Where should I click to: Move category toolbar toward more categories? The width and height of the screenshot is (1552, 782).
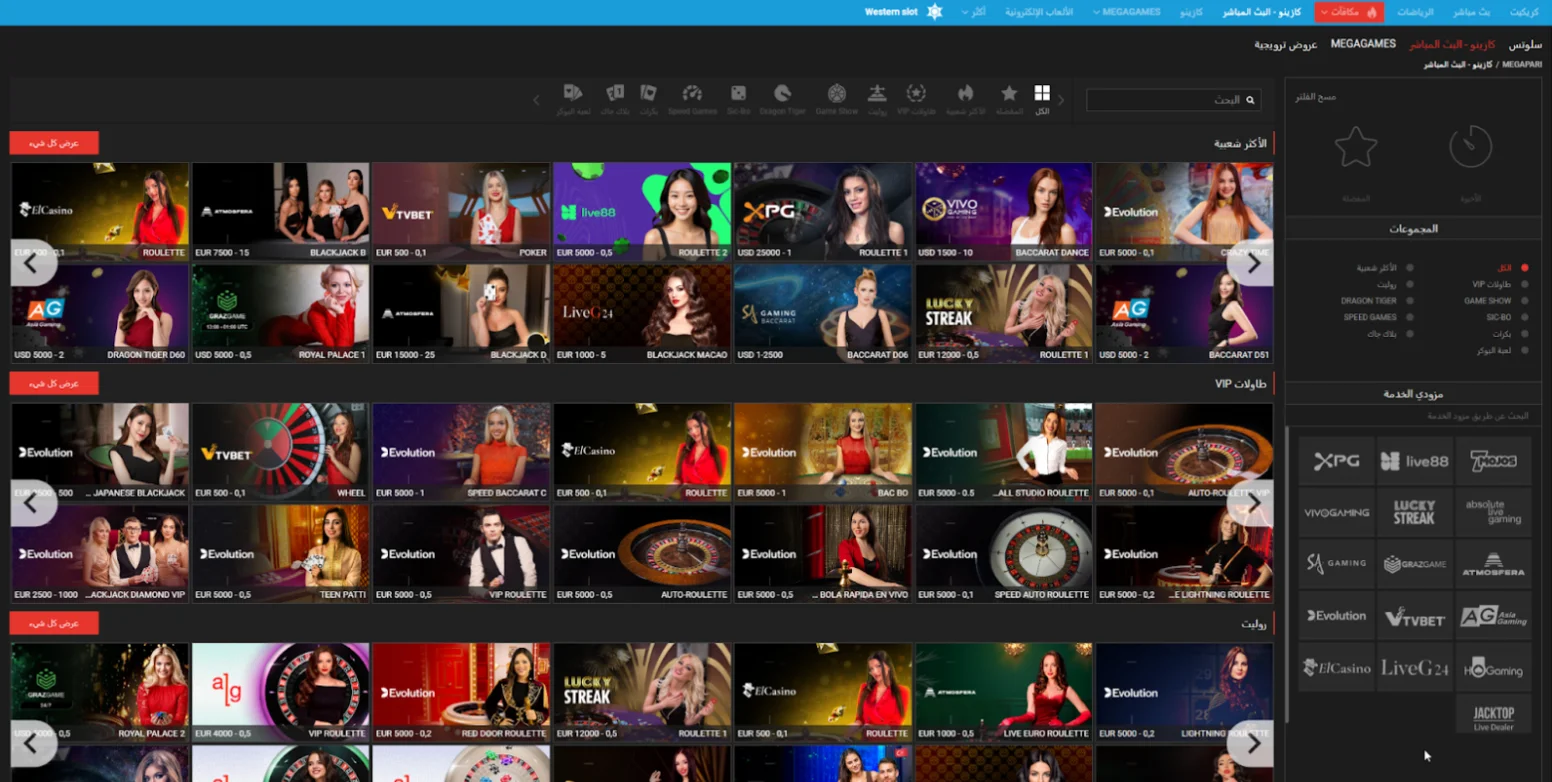pyautogui.click(x=537, y=100)
